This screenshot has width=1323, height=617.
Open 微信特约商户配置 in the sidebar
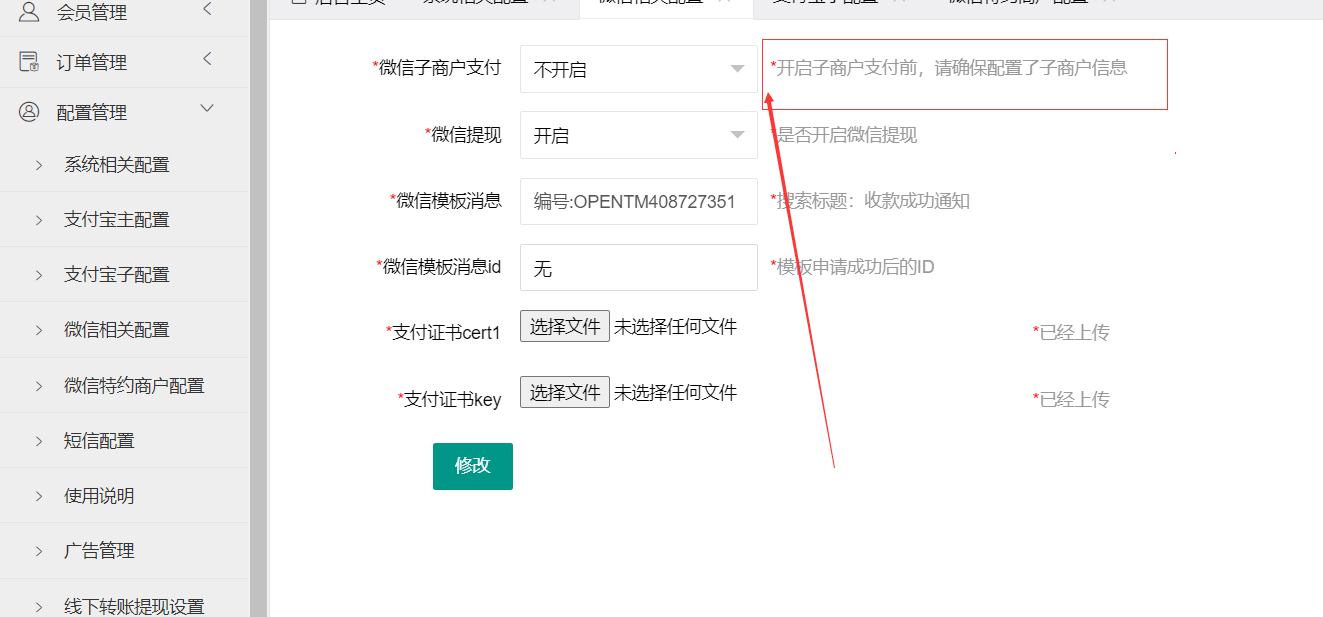[x=134, y=386]
